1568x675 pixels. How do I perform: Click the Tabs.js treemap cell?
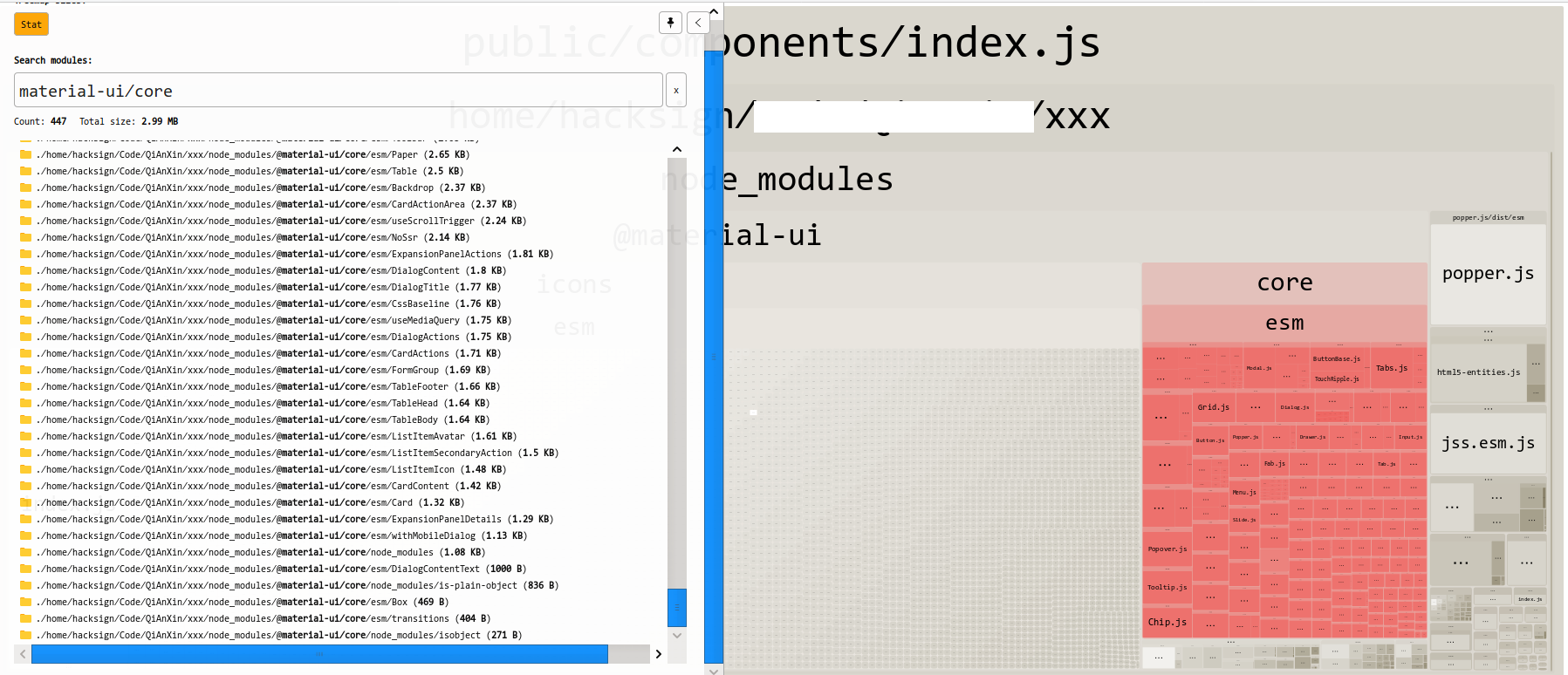point(1392,368)
